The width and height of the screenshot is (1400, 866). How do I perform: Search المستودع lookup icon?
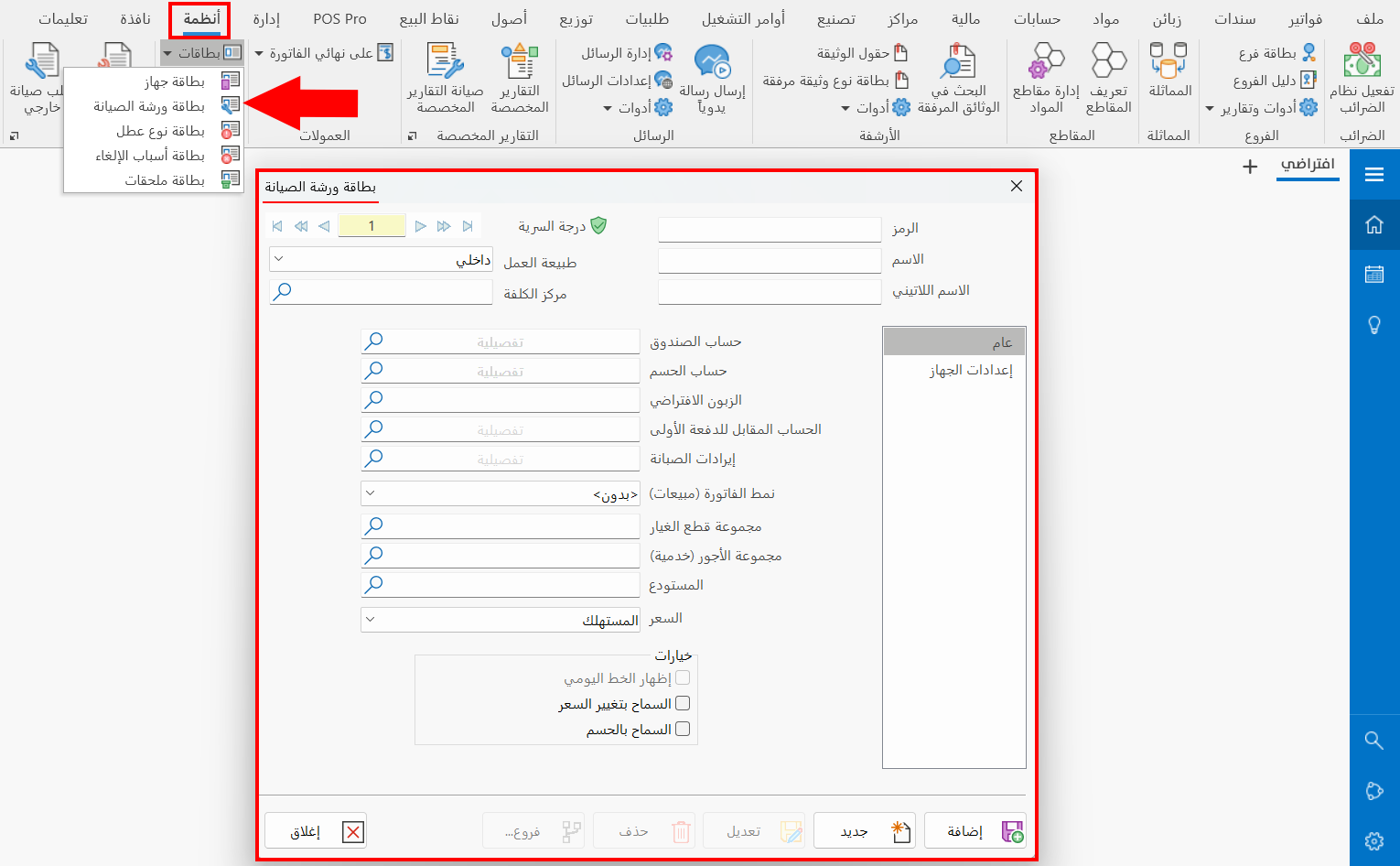tap(373, 584)
